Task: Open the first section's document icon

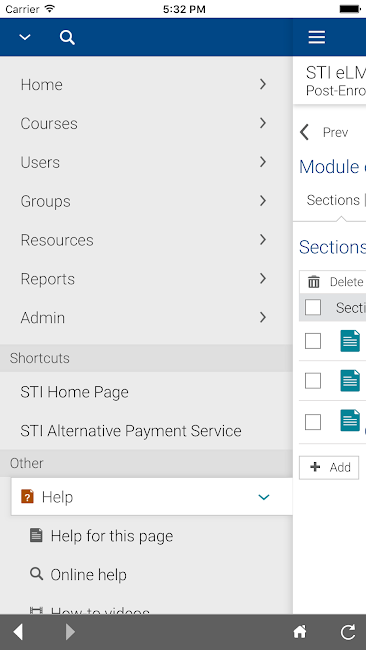Action: (350, 341)
